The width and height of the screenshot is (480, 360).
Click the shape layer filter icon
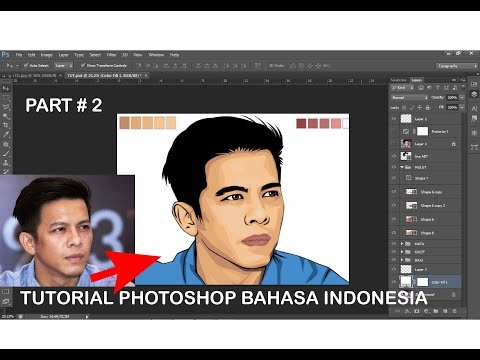(446, 88)
